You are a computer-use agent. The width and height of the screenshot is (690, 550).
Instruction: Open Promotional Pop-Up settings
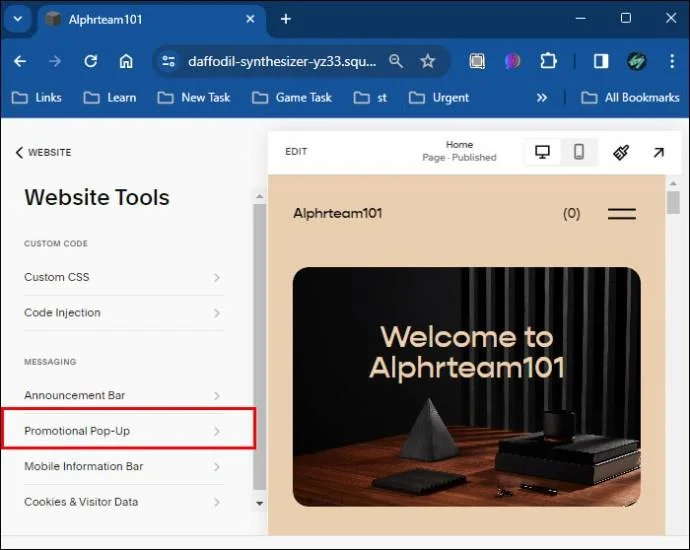[124, 431]
